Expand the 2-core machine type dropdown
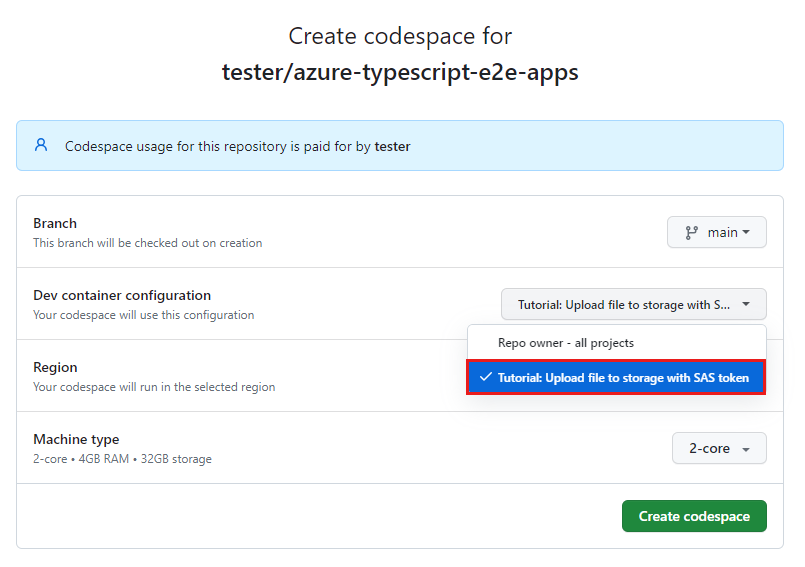The height and width of the screenshot is (567, 805). (x=719, y=449)
